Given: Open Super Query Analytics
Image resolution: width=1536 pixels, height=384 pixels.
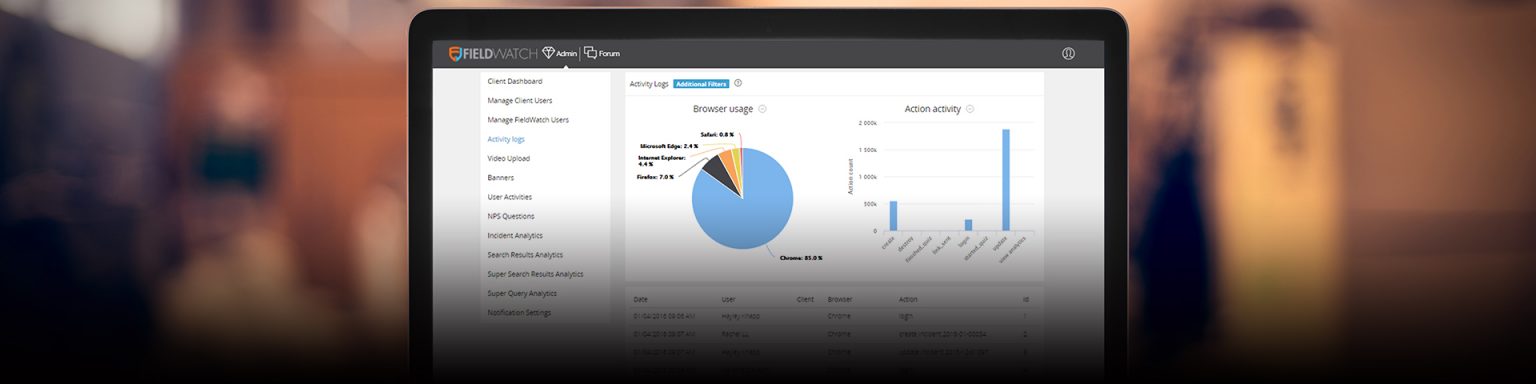Looking at the screenshot, I should coord(522,294).
